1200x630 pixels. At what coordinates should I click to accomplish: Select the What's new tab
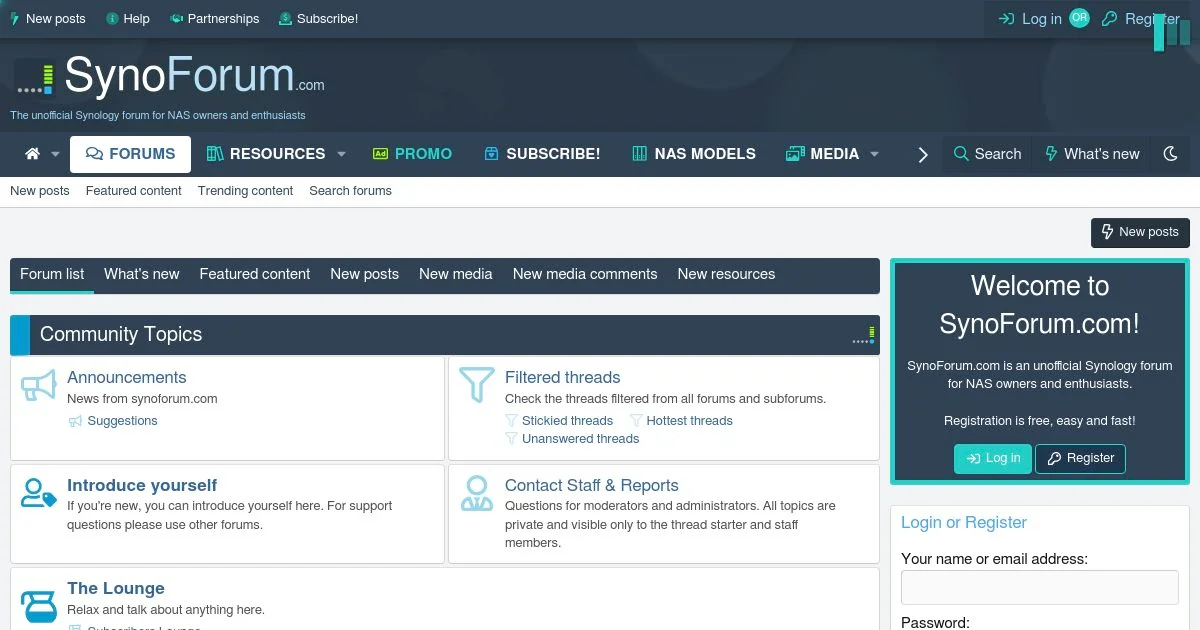click(142, 274)
